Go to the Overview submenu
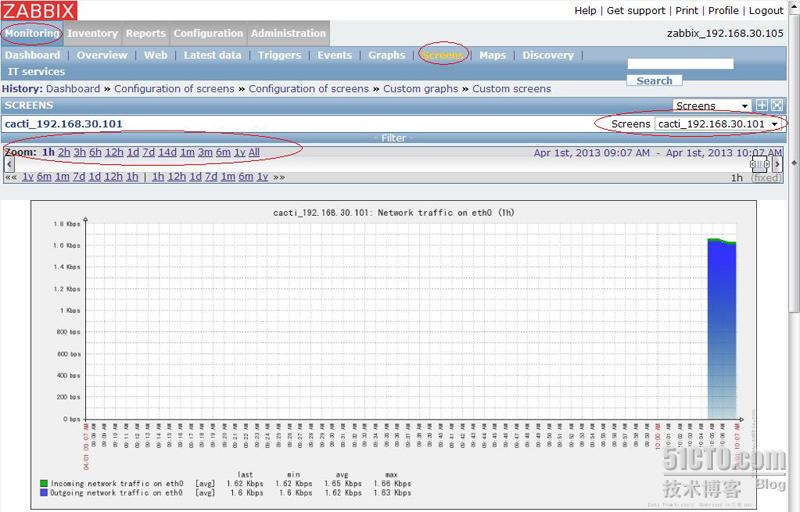 point(102,55)
